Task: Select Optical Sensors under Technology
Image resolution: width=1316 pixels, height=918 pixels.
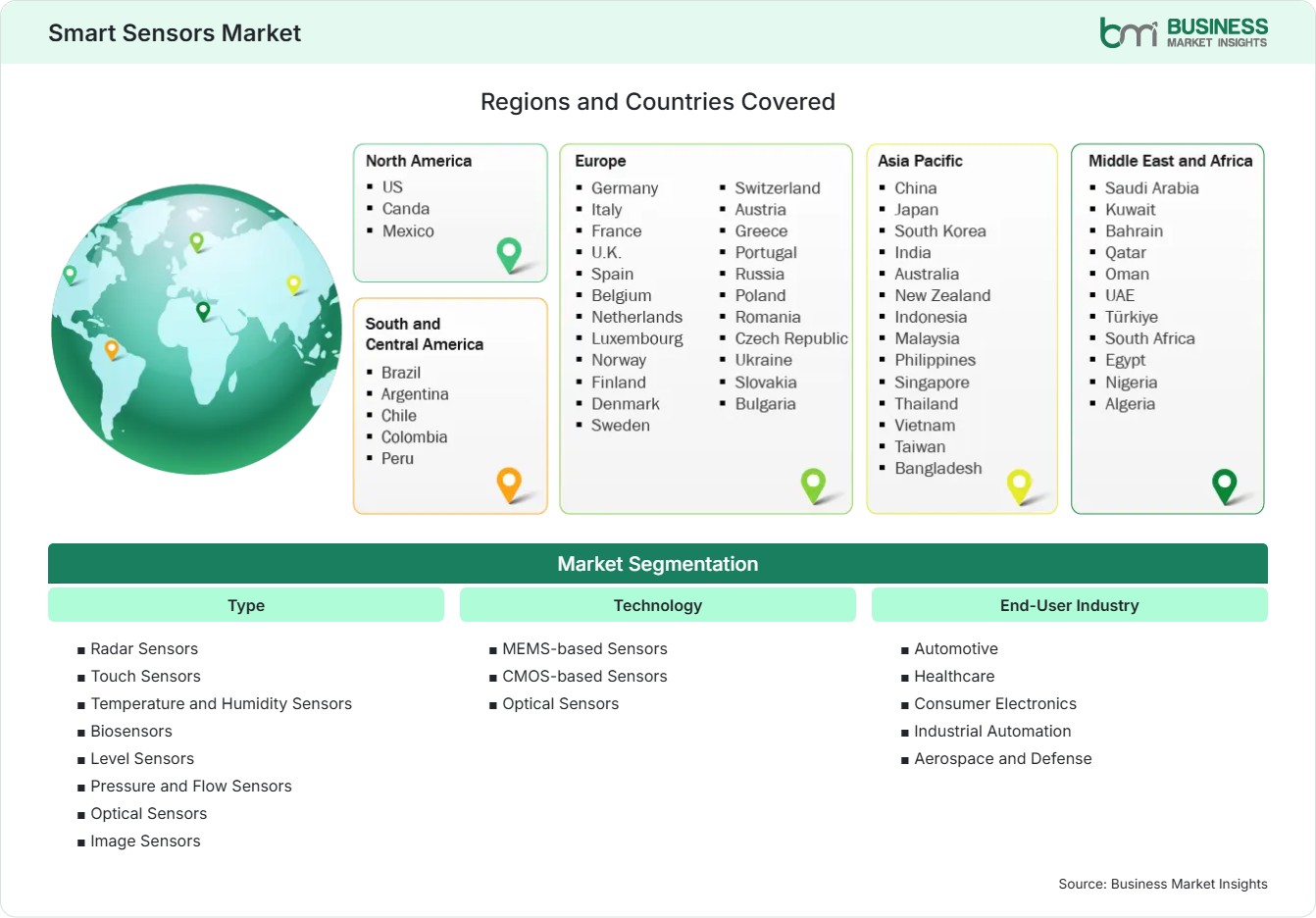Action: click(x=561, y=703)
